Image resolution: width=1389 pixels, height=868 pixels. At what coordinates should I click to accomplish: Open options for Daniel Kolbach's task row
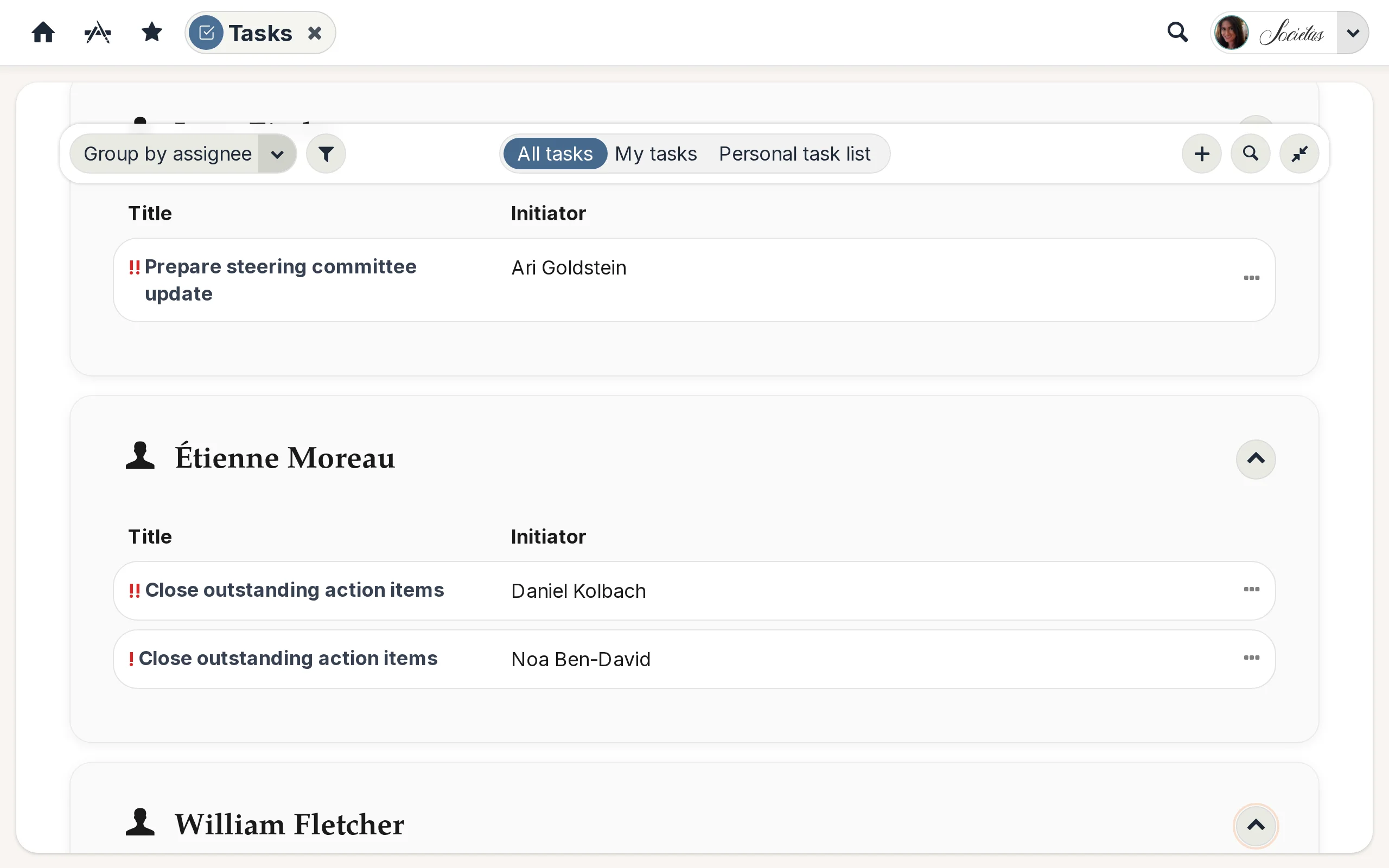[1251, 590]
